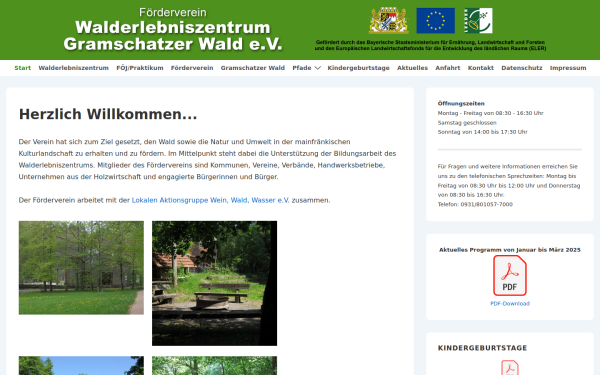600x375 pixels.
Task: Open the Aktuelles menu item
Action: pos(412,68)
